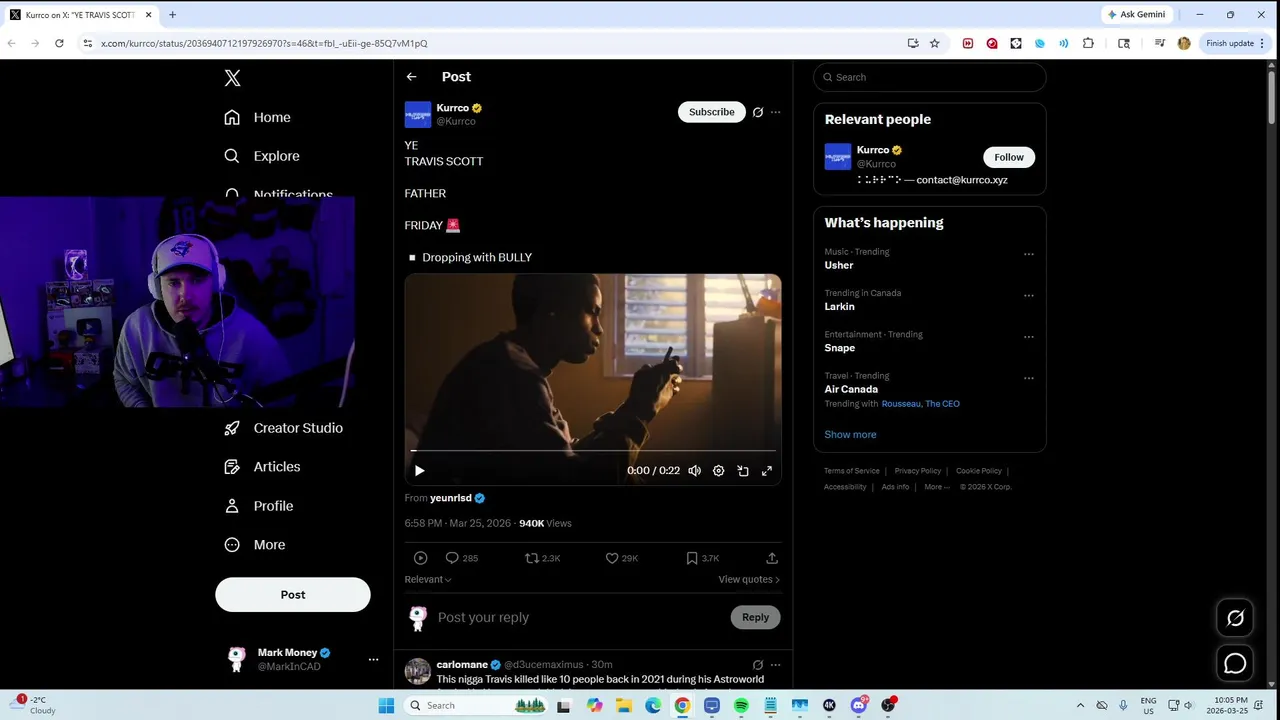This screenshot has height=720, width=1280.
Task: Open the More menu in the sidebar
Action: pyautogui.click(x=255, y=545)
